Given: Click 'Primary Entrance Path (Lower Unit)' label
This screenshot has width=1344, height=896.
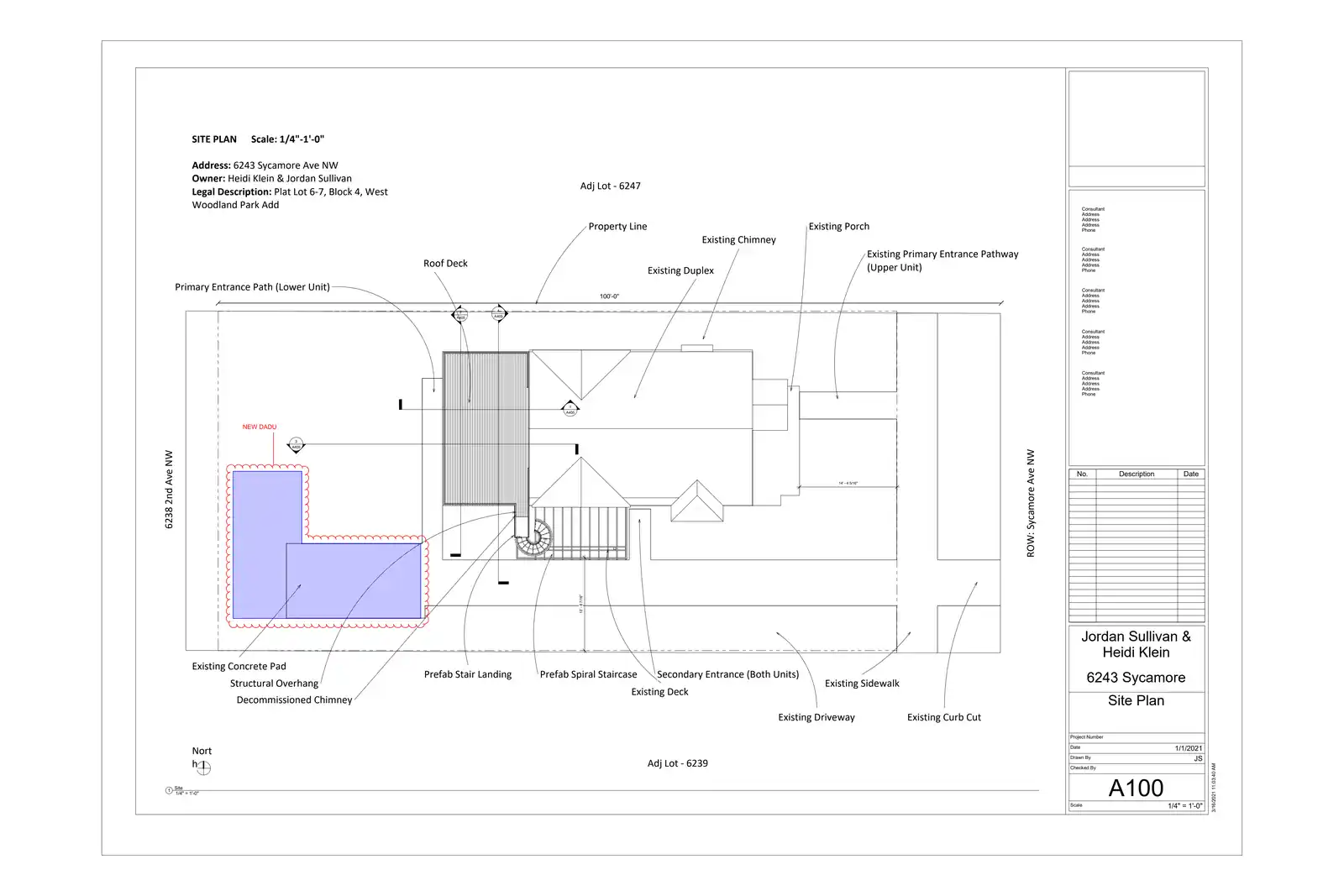Looking at the screenshot, I should tap(252, 287).
